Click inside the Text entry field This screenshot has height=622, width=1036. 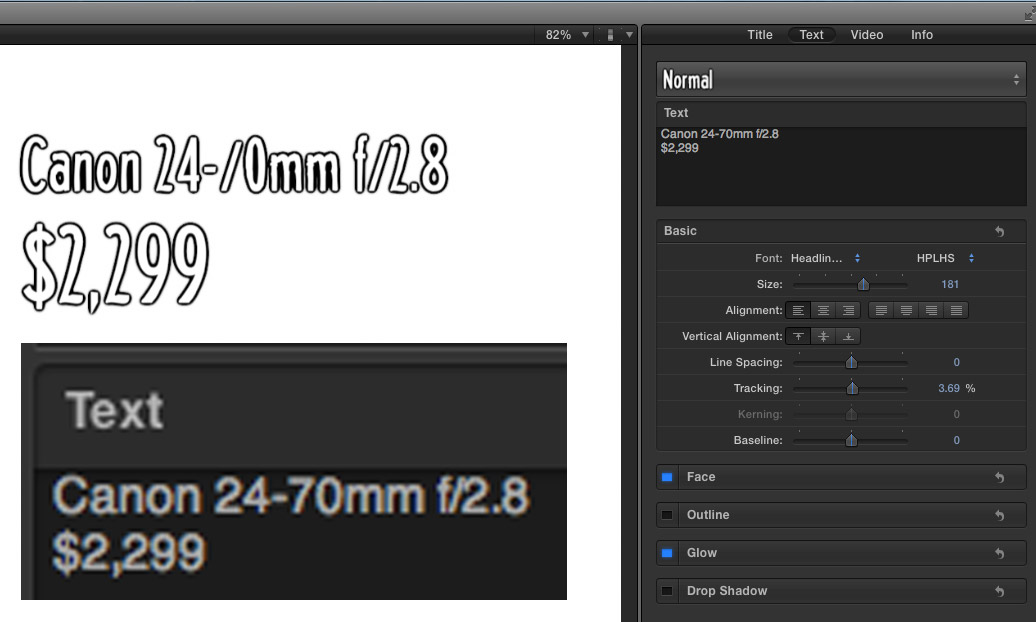point(841,167)
